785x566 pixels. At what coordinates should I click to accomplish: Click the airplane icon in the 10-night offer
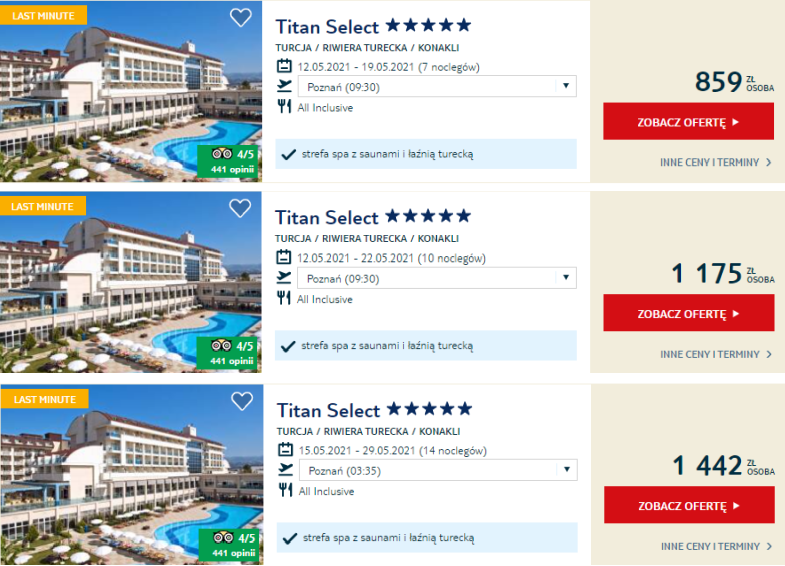pos(284,277)
